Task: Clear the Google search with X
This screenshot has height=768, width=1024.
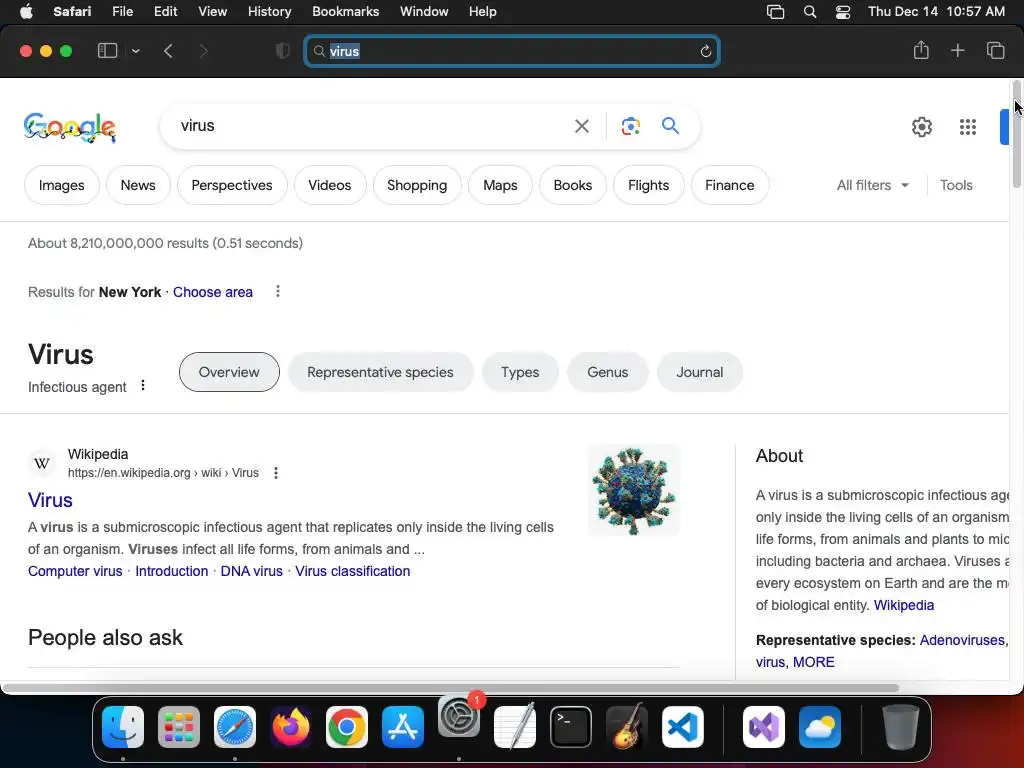Action: click(581, 126)
